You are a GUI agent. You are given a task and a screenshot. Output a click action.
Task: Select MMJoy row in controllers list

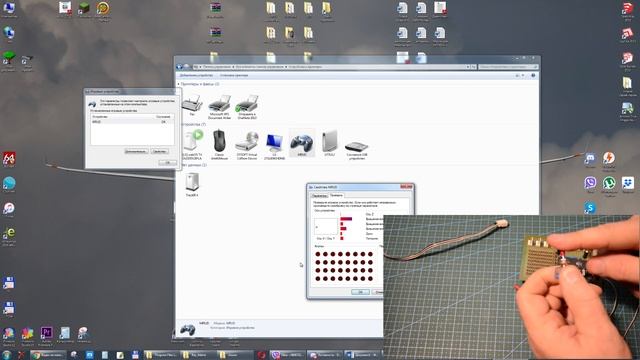(x=132, y=122)
